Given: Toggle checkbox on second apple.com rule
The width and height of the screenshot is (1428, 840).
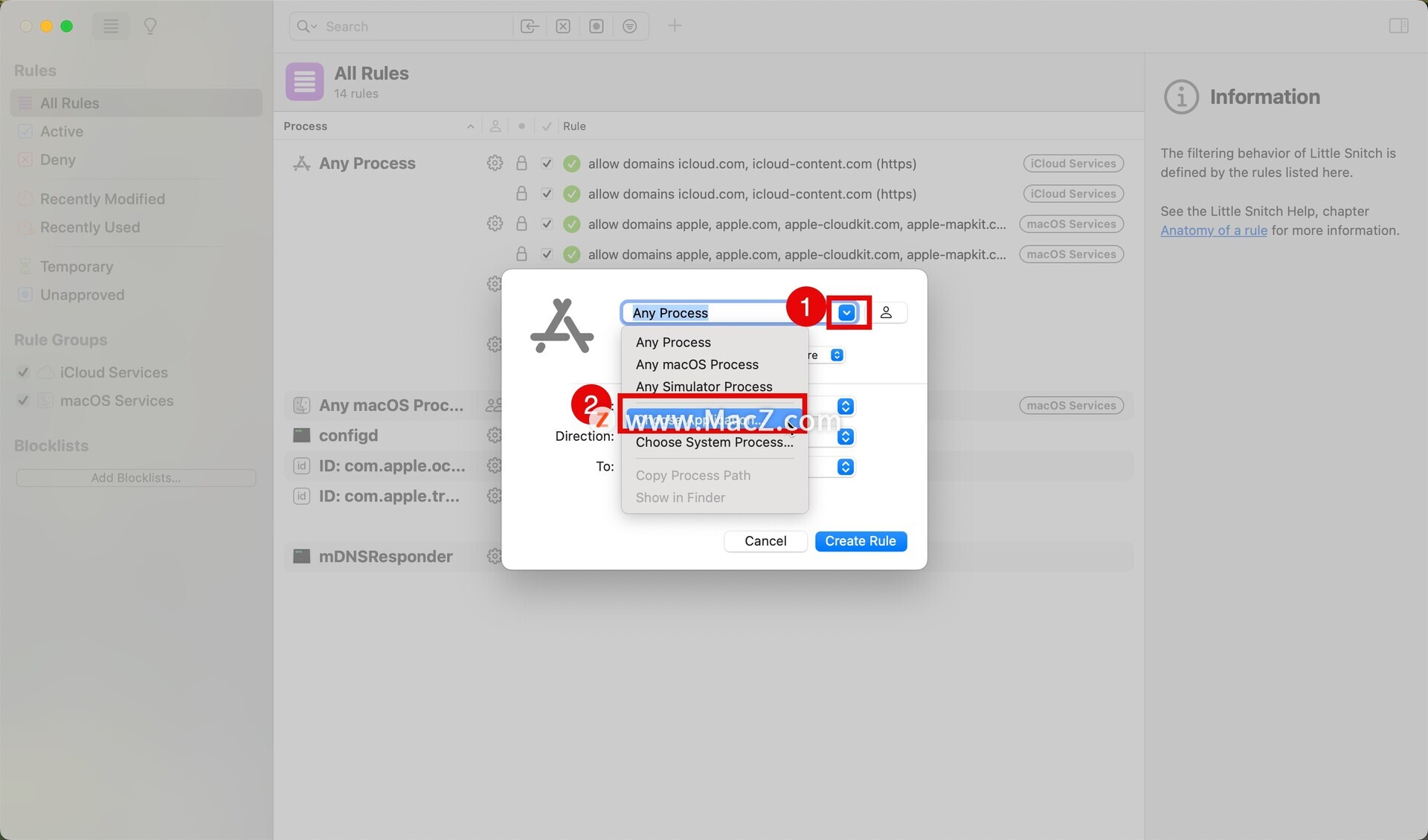Looking at the screenshot, I should click(x=547, y=254).
